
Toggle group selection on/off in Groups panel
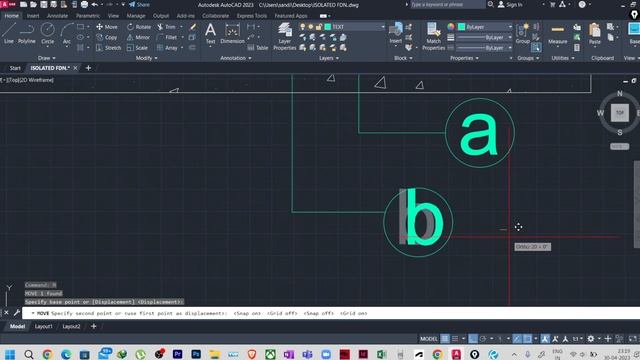pyautogui.click(x=536, y=48)
